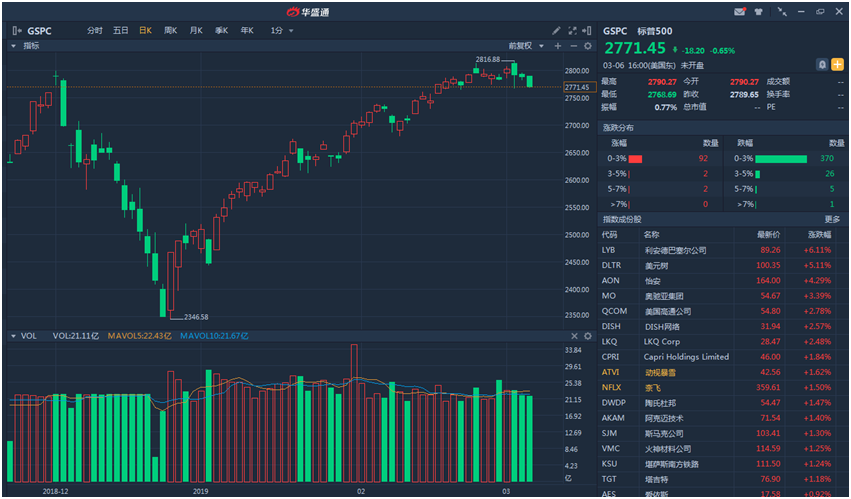Click the 2771.45 current price tag on axis
This screenshot has width=851, height=499.
point(580,87)
